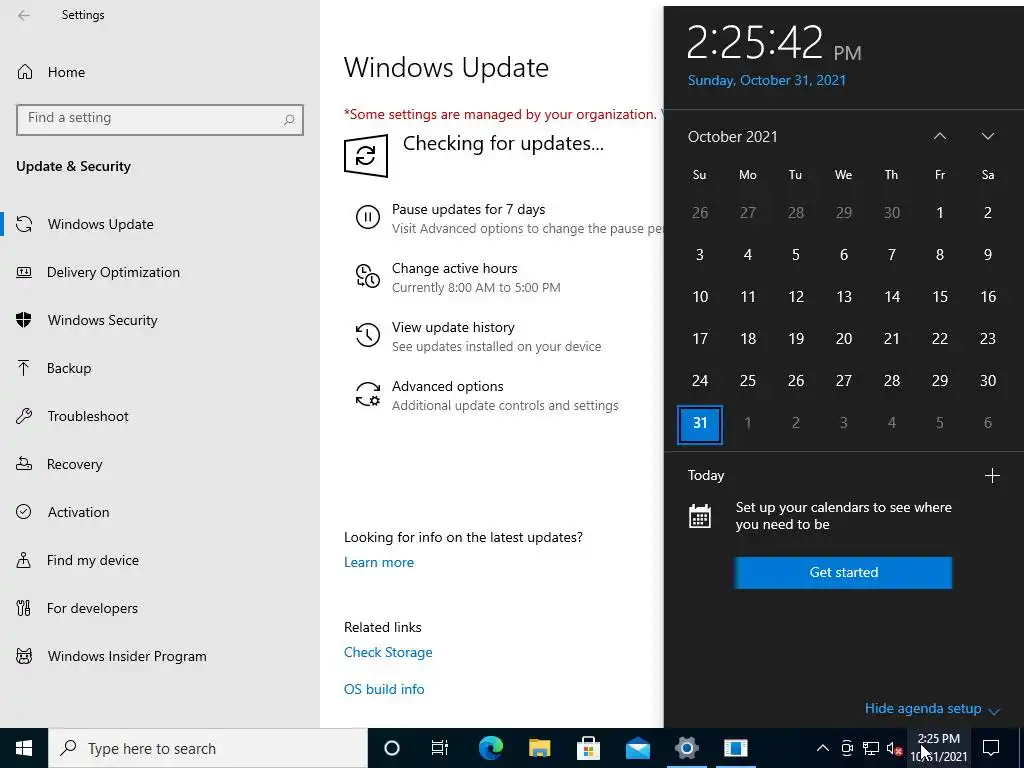Select October 15 in the calendar
1024x768 pixels.
click(940, 296)
